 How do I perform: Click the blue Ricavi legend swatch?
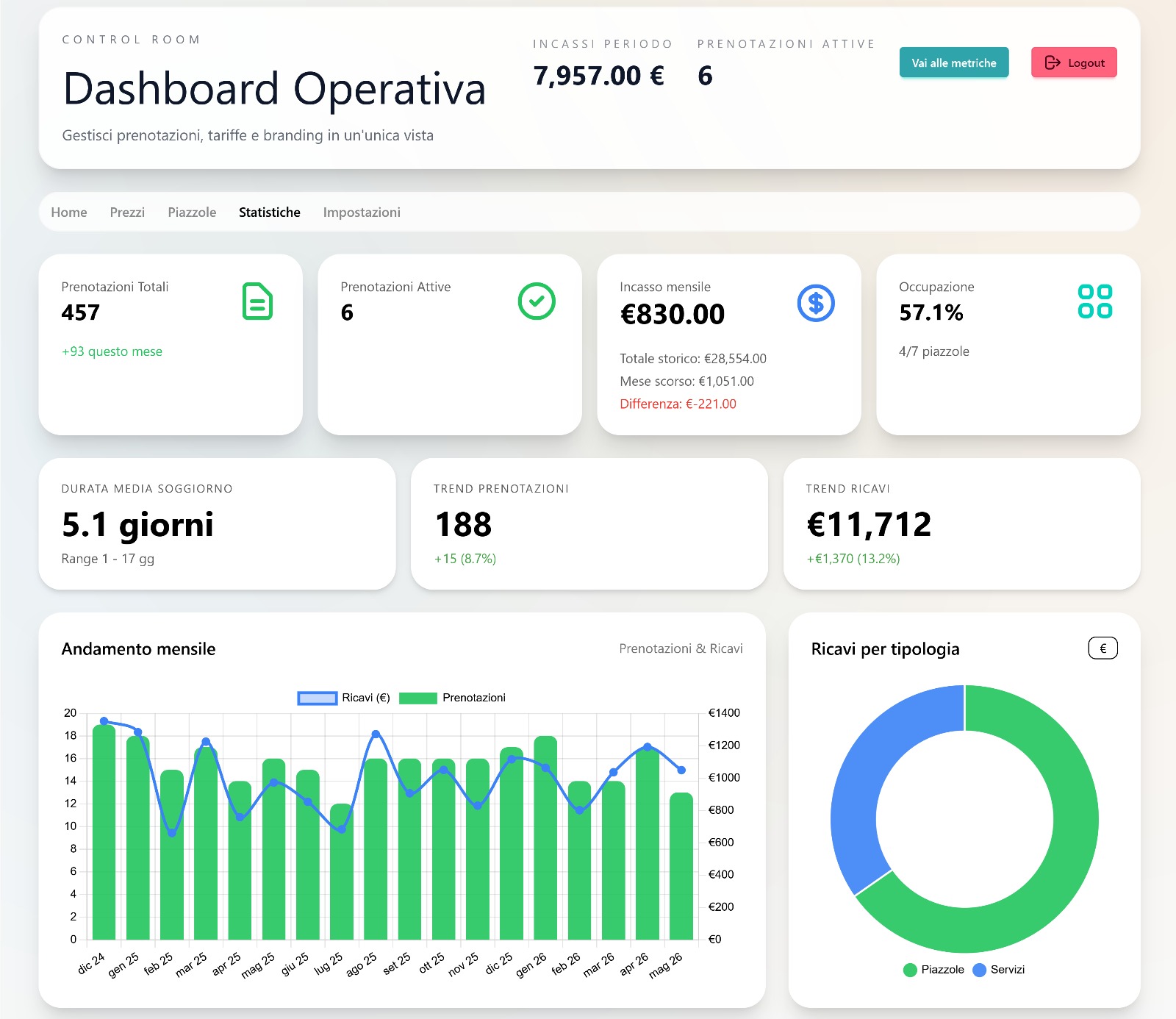pyautogui.click(x=316, y=697)
